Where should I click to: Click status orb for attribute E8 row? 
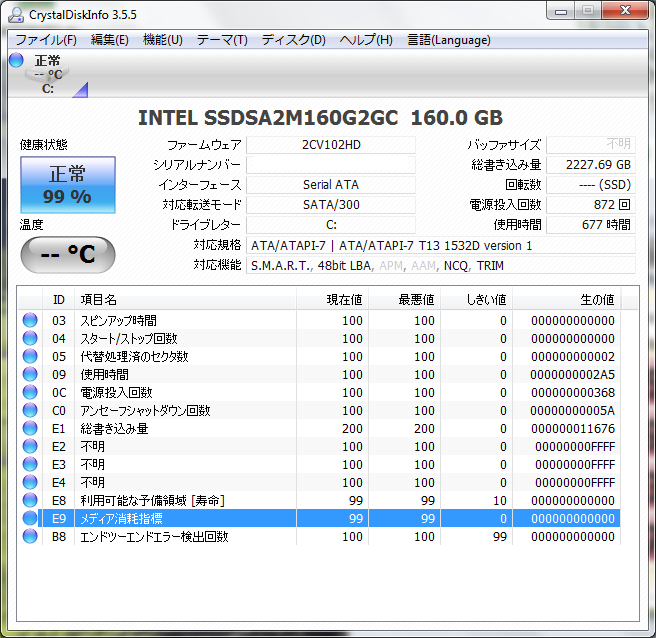coord(30,500)
